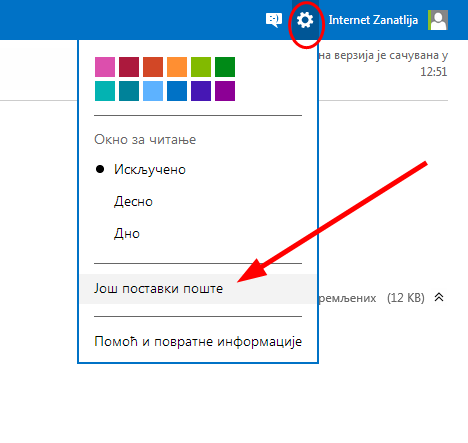Apply the lime green theme color
Viewport: 468px width, 443px height.
point(201,67)
